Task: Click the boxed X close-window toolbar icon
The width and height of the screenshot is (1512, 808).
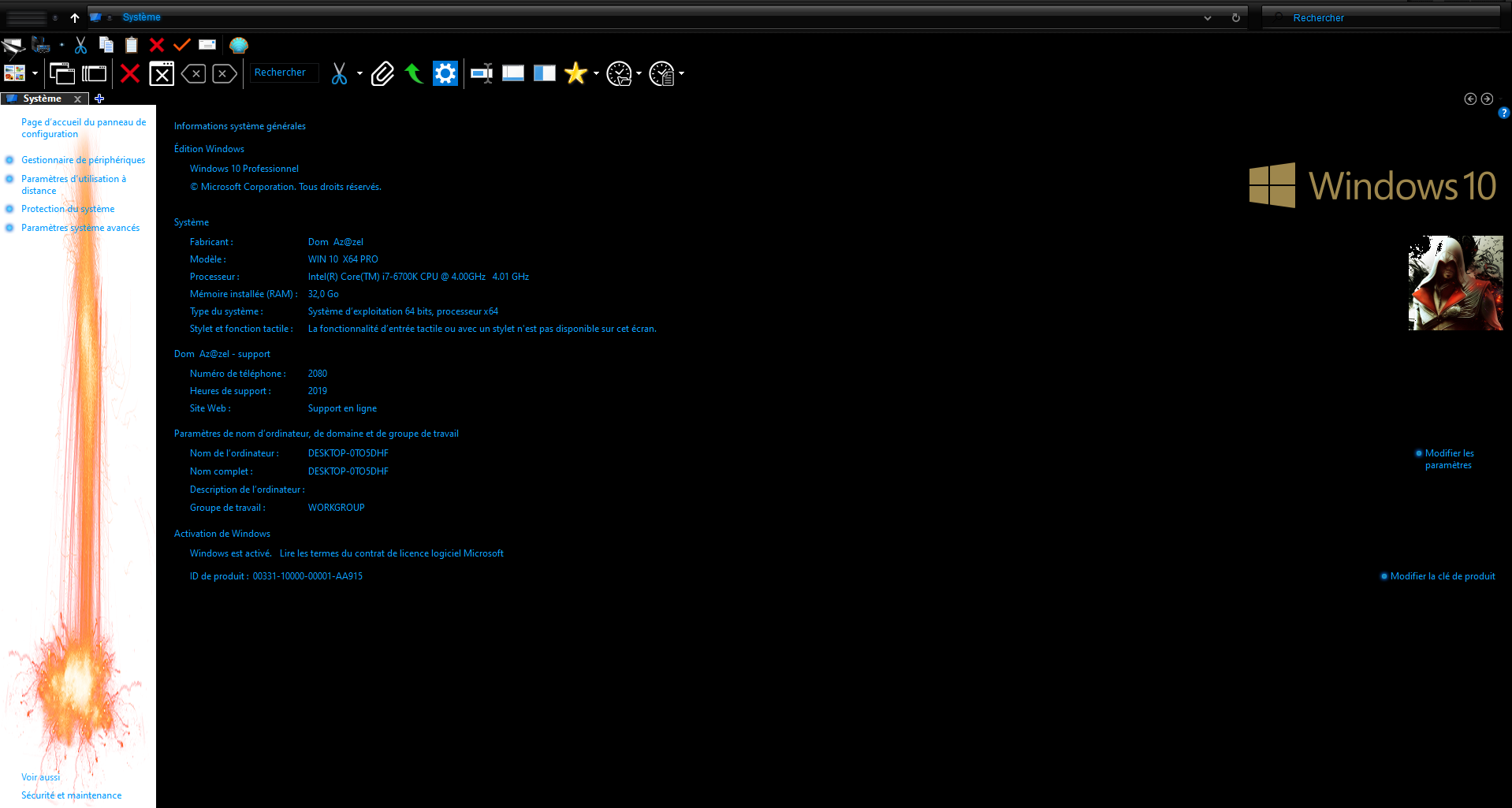Action: point(162,74)
